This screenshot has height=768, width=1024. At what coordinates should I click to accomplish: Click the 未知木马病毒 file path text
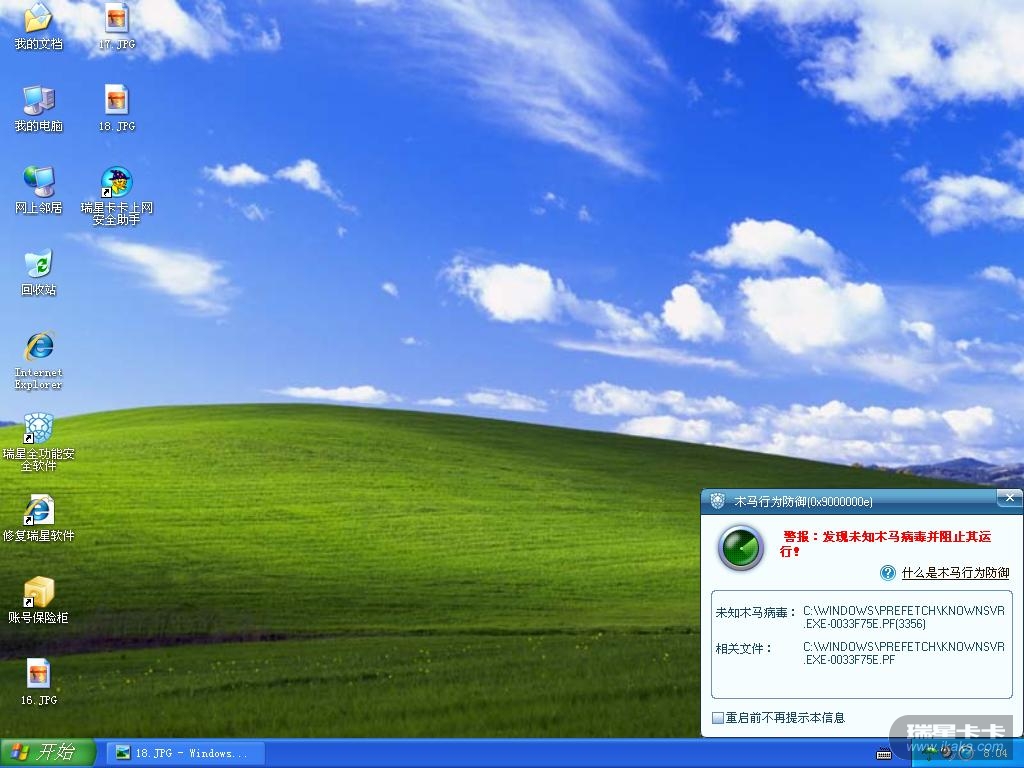pyautogui.click(x=904, y=617)
